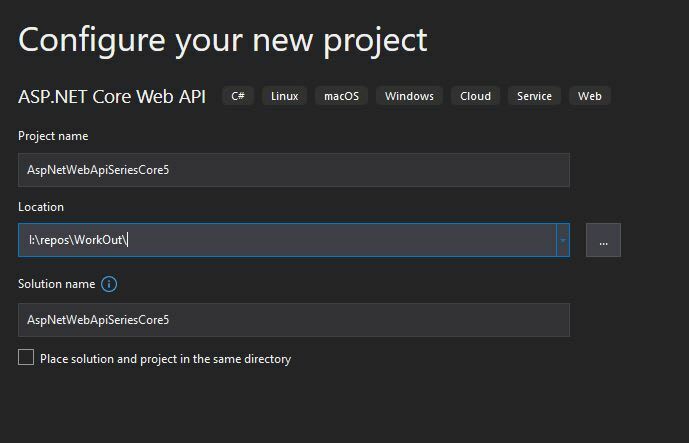689x443 pixels.
Task: Select the C# language tag
Action: coord(238,96)
